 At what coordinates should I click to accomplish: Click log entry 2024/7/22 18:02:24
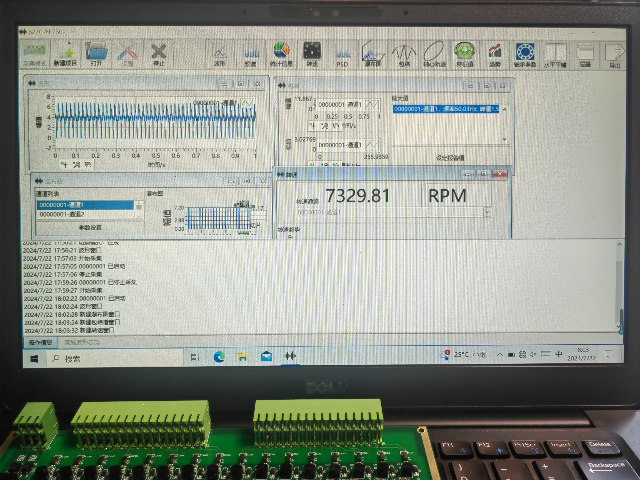coord(63,306)
